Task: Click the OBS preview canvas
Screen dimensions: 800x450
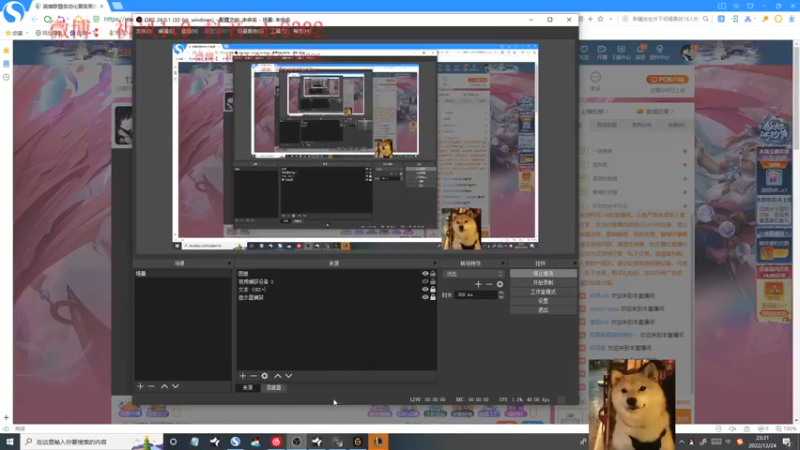Action: pos(356,146)
